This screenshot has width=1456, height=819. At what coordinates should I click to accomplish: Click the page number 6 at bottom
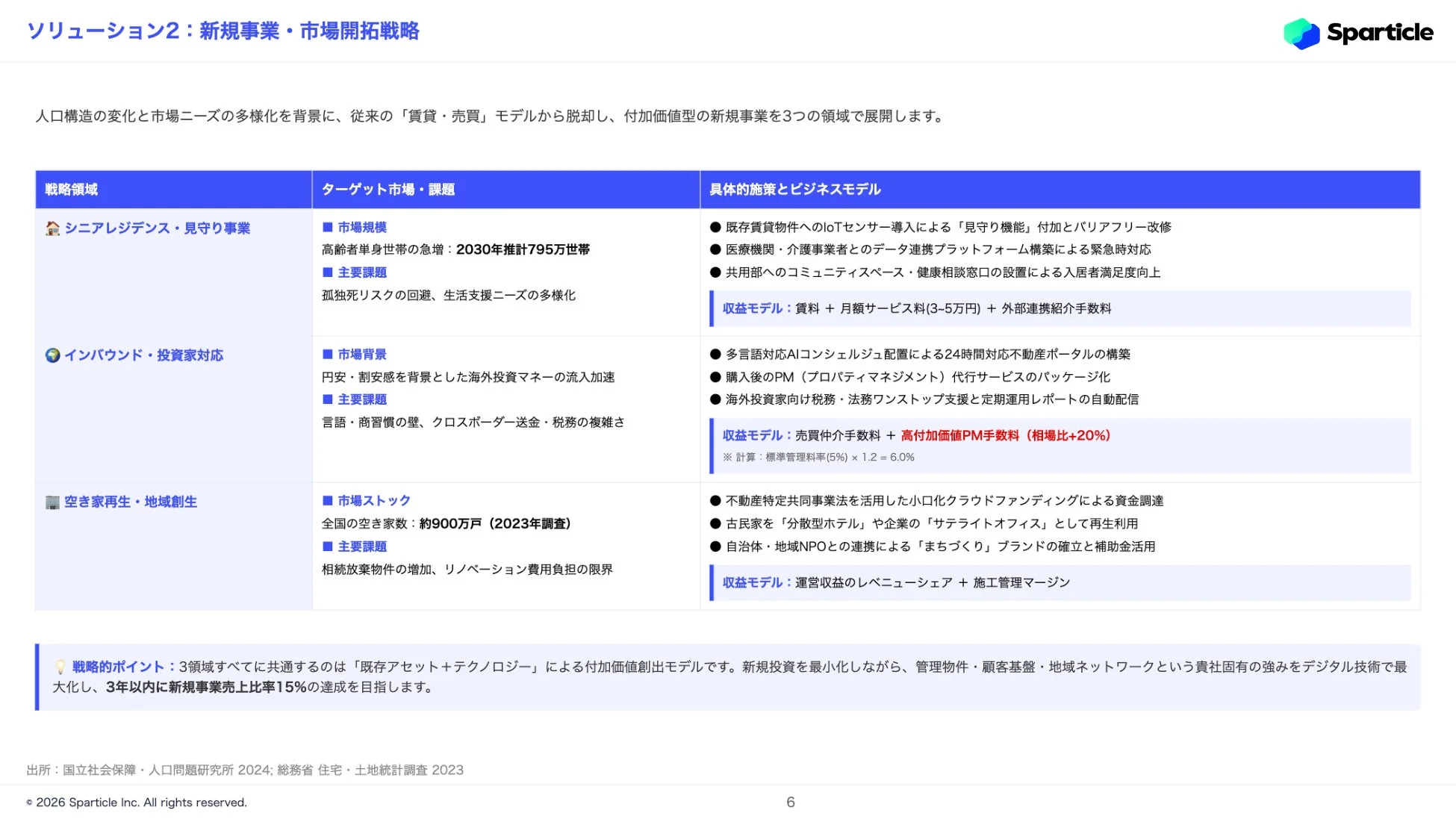pyautogui.click(x=791, y=803)
